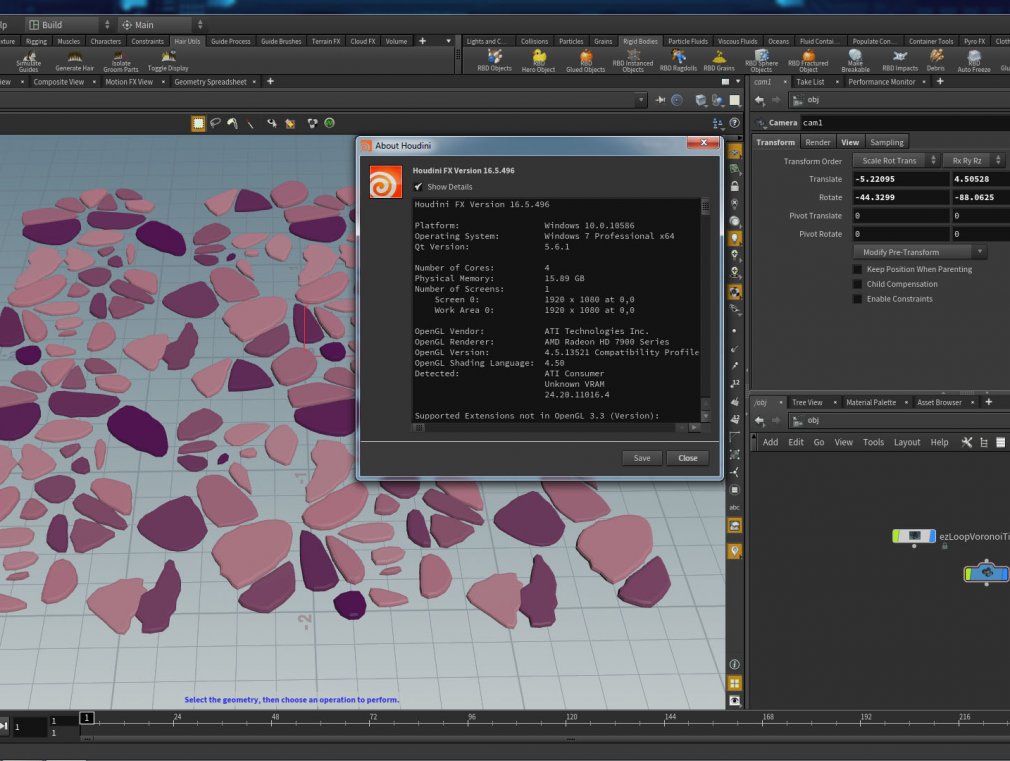This screenshot has height=761, width=1010.
Task: Click the viewport info icon at bottom right
Action: [734, 664]
